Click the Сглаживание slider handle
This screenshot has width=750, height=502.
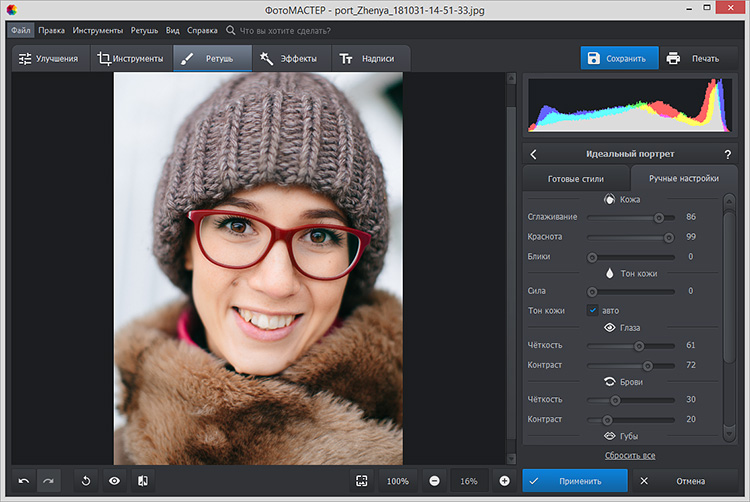click(659, 217)
